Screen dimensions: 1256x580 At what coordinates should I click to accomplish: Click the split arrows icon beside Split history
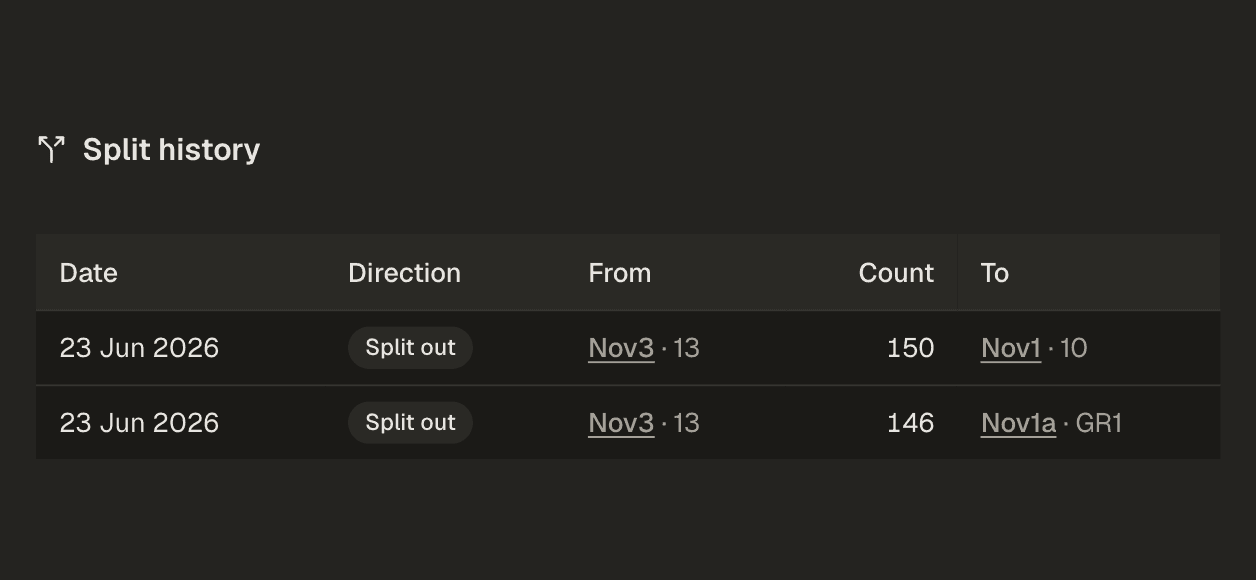point(51,150)
